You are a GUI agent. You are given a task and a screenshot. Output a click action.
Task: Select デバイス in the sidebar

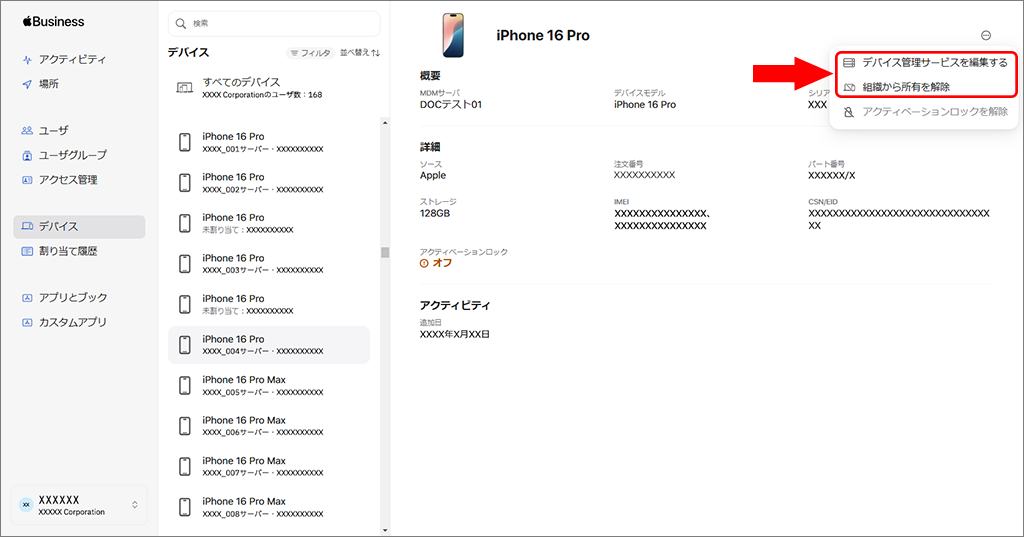click(79, 227)
